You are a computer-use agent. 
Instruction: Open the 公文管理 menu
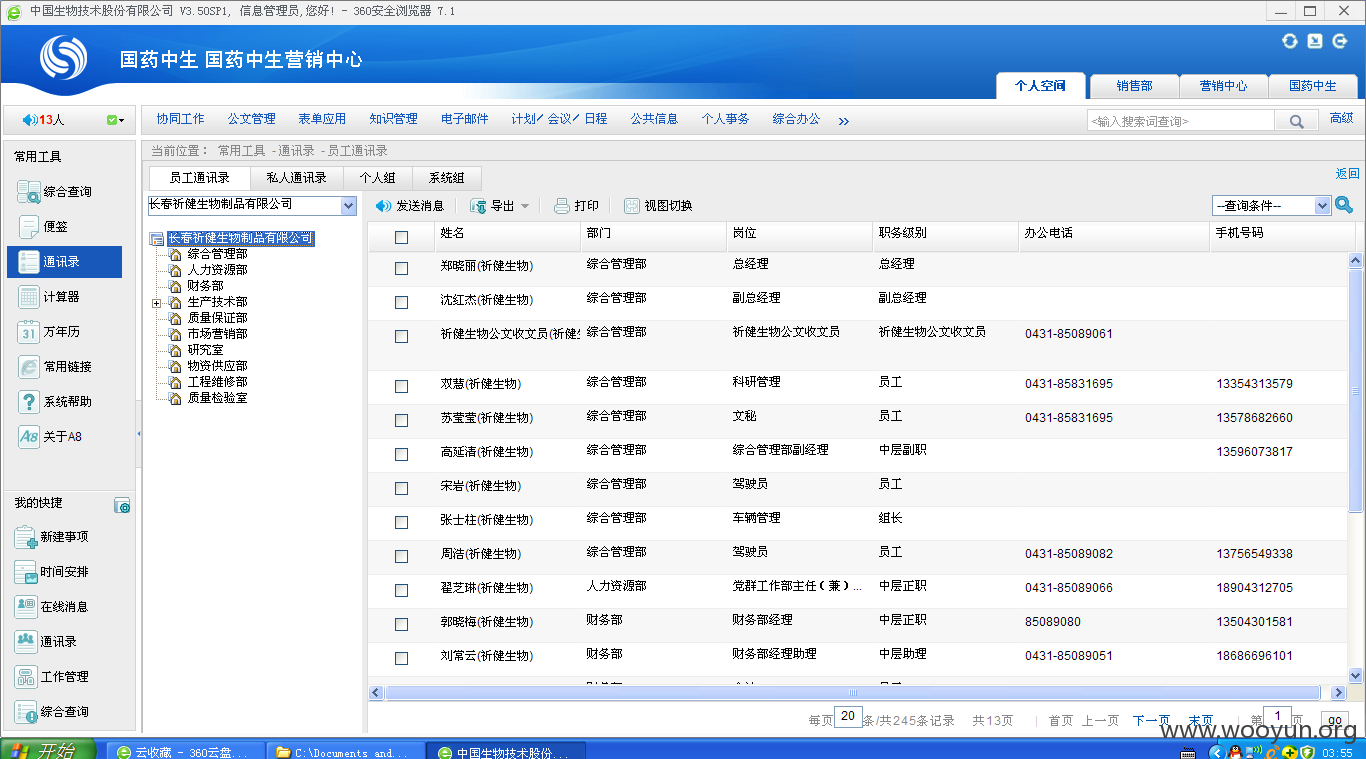point(251,119)
